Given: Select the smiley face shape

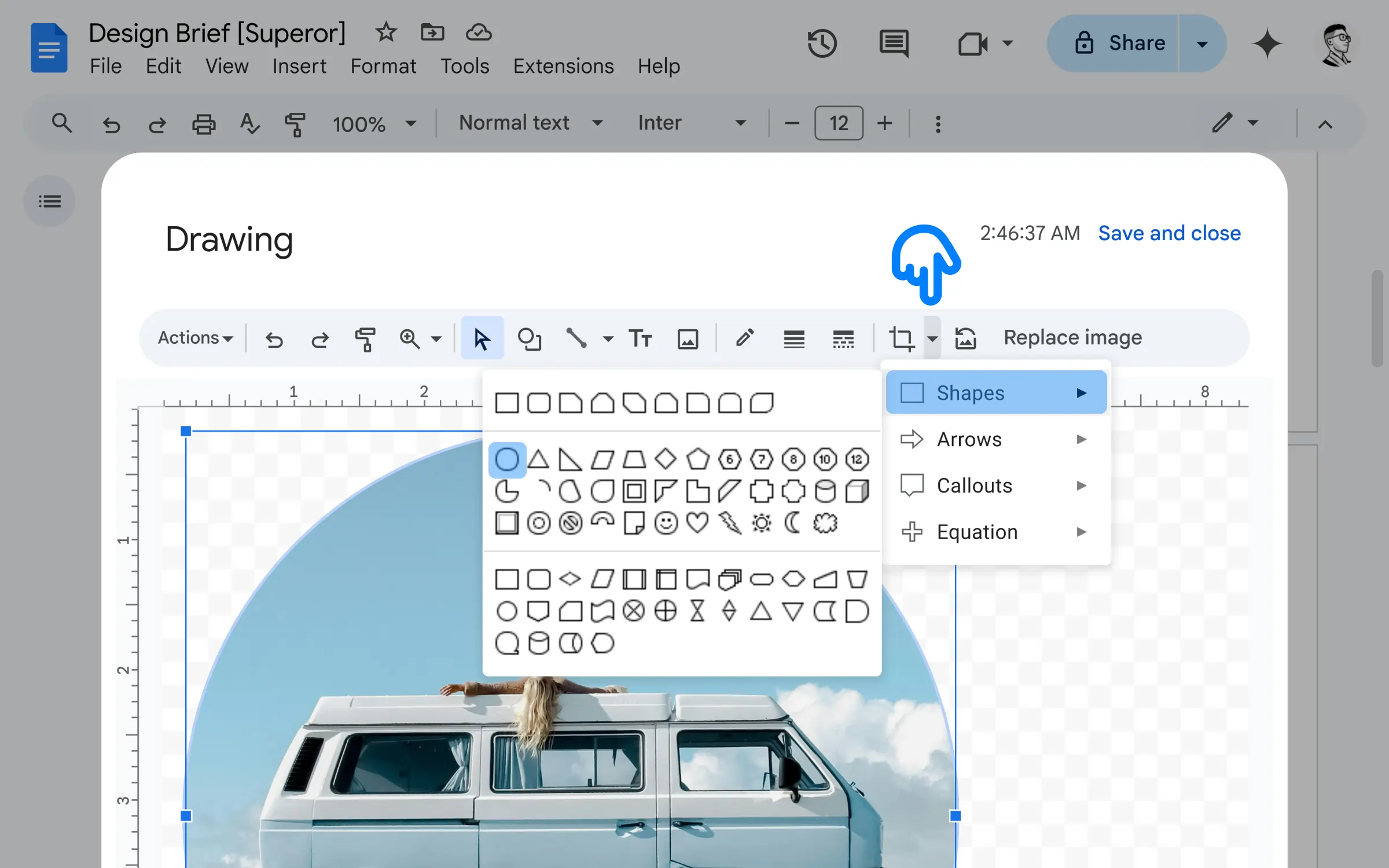Looking at the screenshot, I should (x=666, y=524).
